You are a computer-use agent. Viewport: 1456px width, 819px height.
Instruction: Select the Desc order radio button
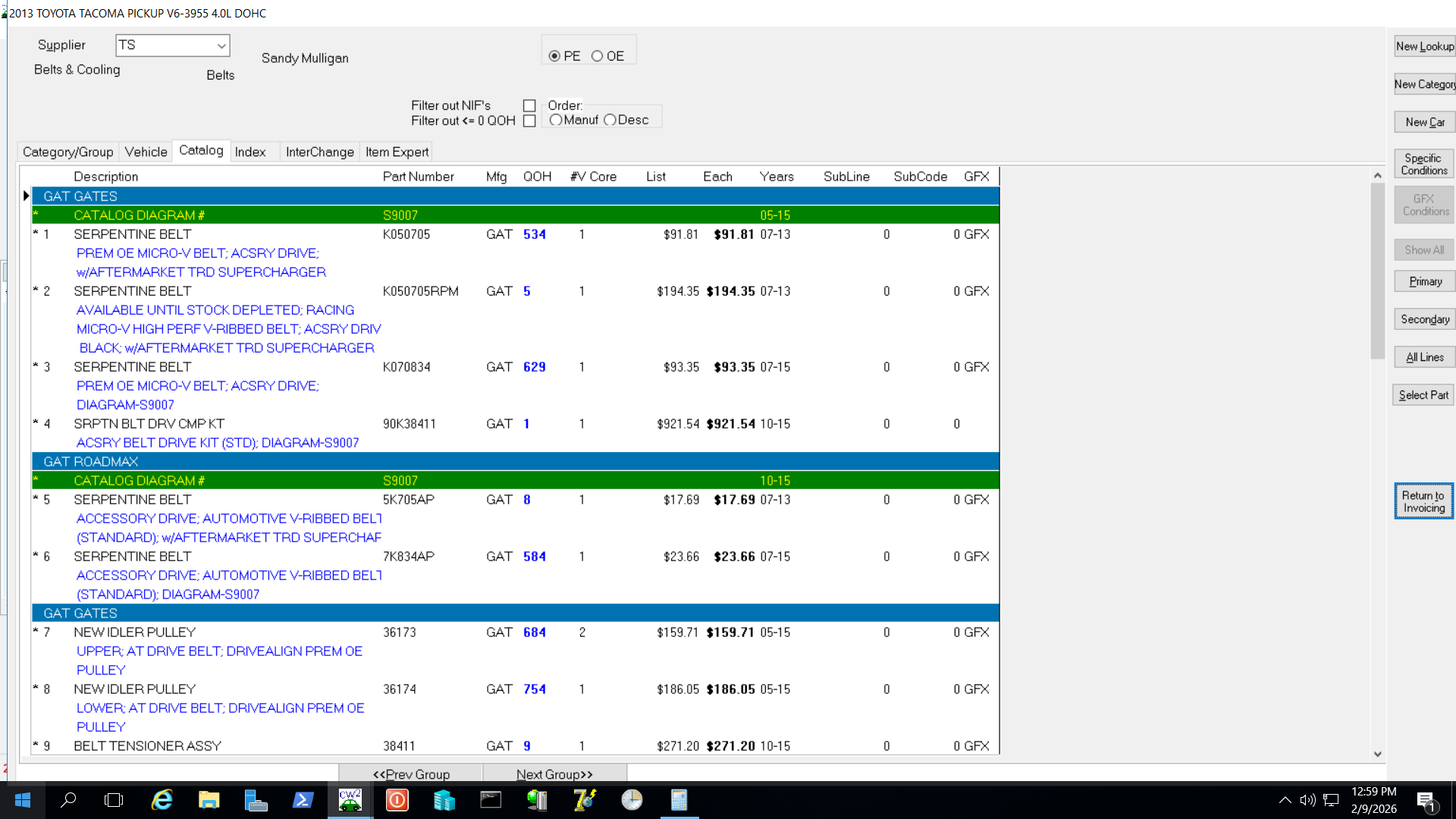pyautogui.click(x=610, y=121)
